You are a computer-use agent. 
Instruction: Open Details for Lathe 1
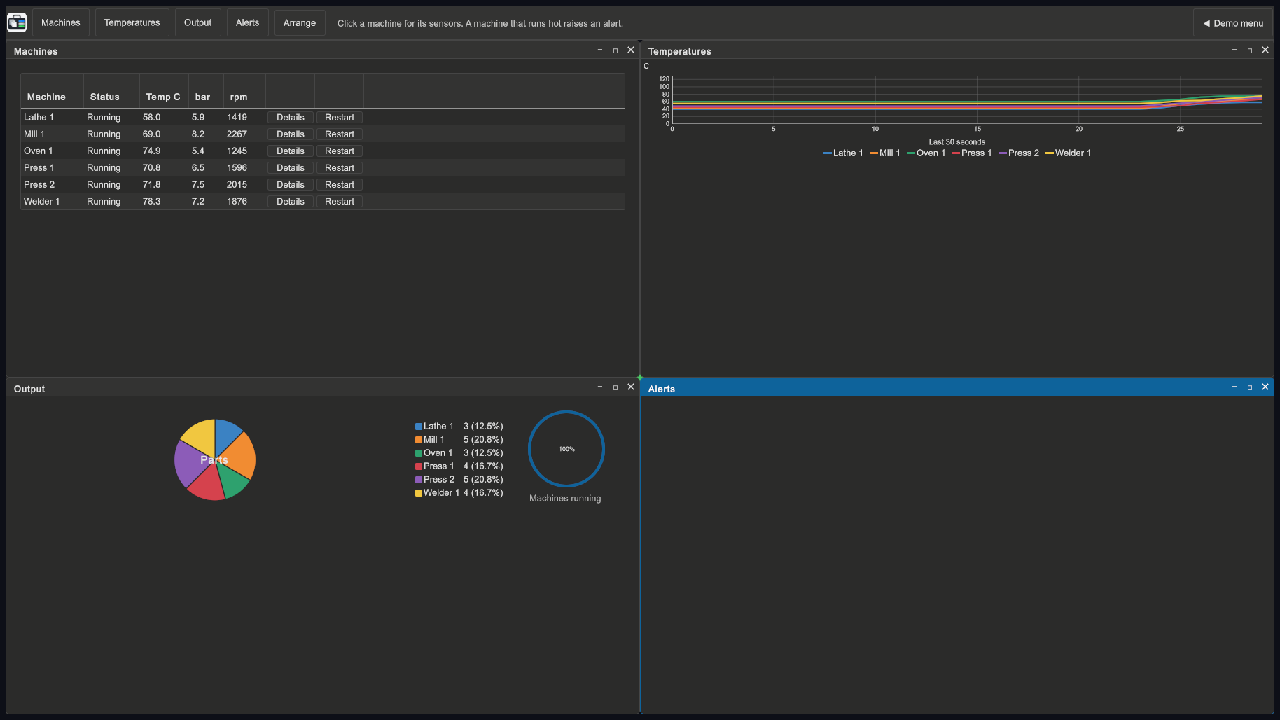coord(290,117)
